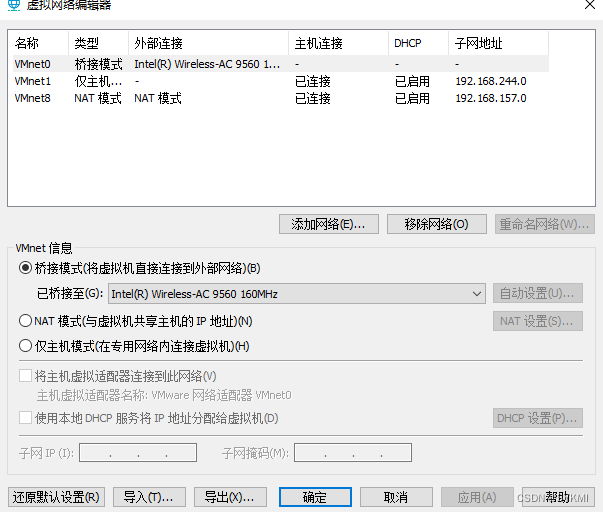Select the 桥接模式 radio button
This screenshot has height=512, width=603.
(x=25, y=268)
